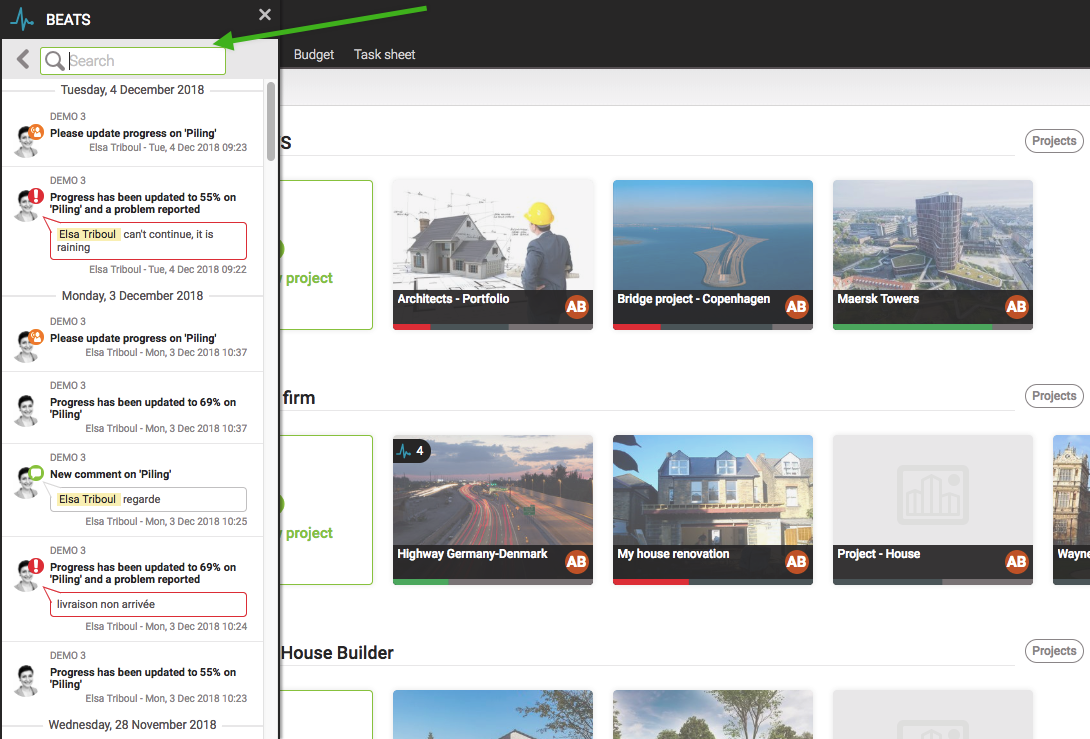The image size is (1090, 739).
Task: Close the Beats panel
Action: coord(265,15)
